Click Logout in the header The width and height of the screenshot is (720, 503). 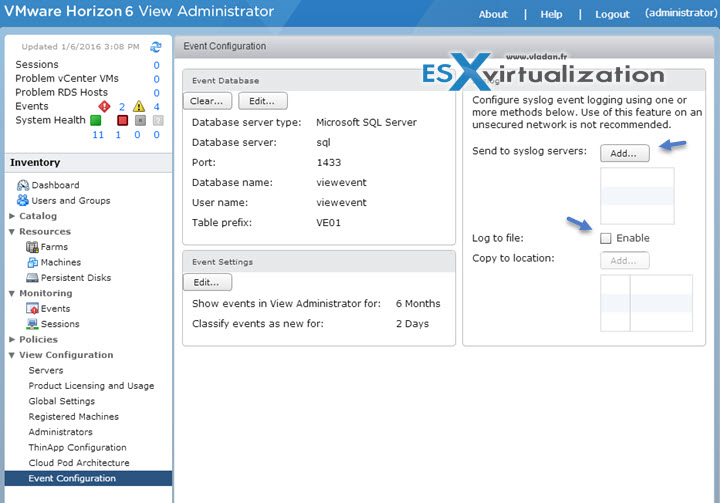tap(612, 14)
